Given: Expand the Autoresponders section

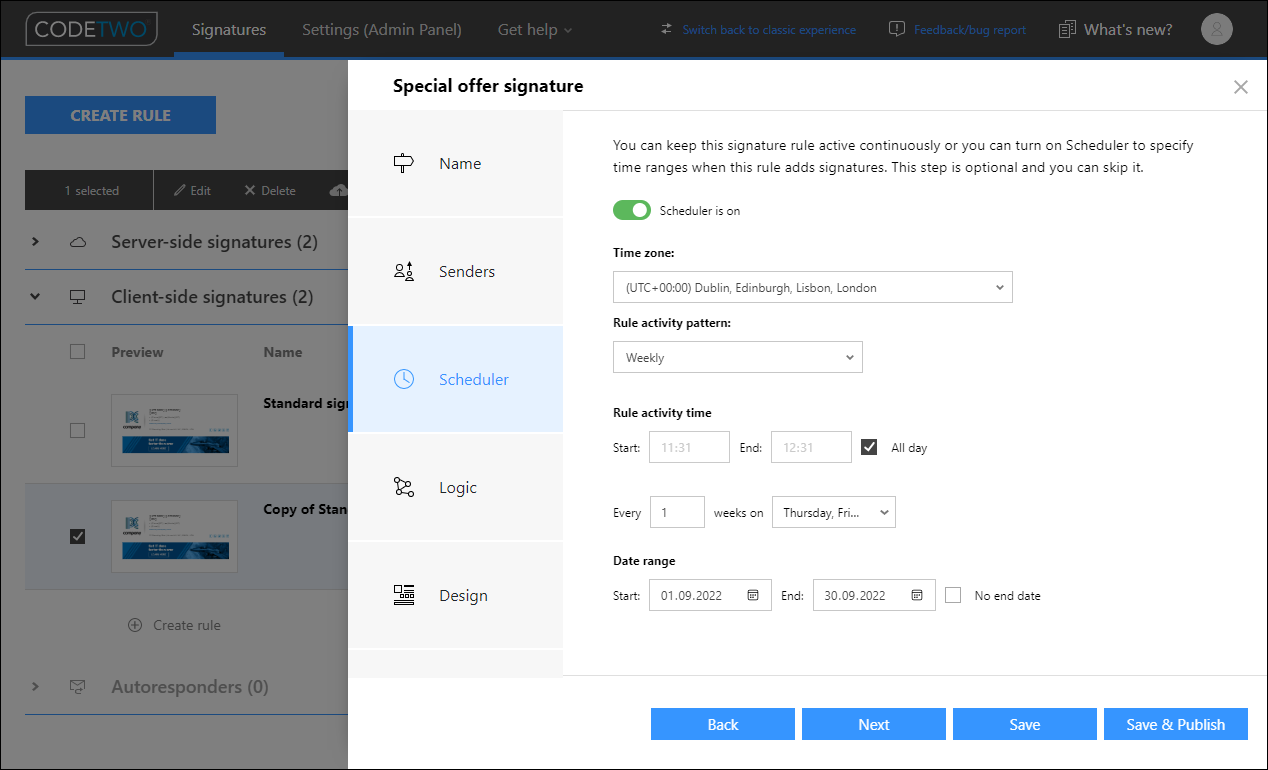Looking at the screenshot, I should point(35,687).
